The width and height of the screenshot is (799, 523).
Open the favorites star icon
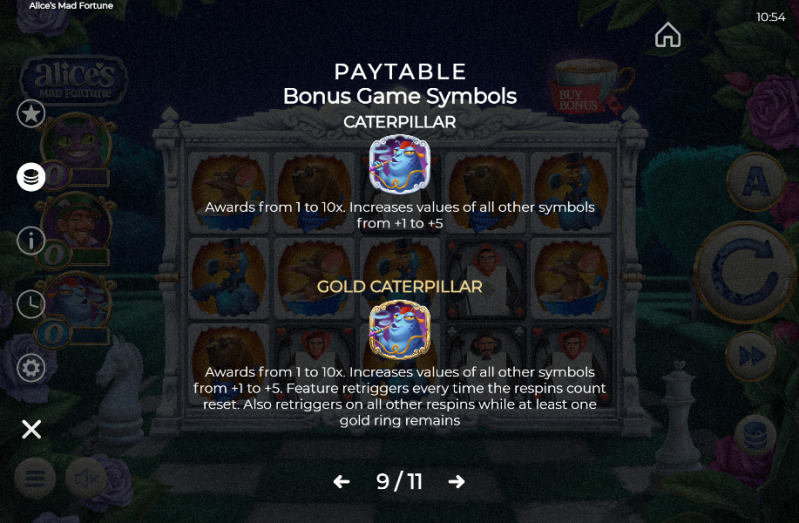tap(31, 113)
